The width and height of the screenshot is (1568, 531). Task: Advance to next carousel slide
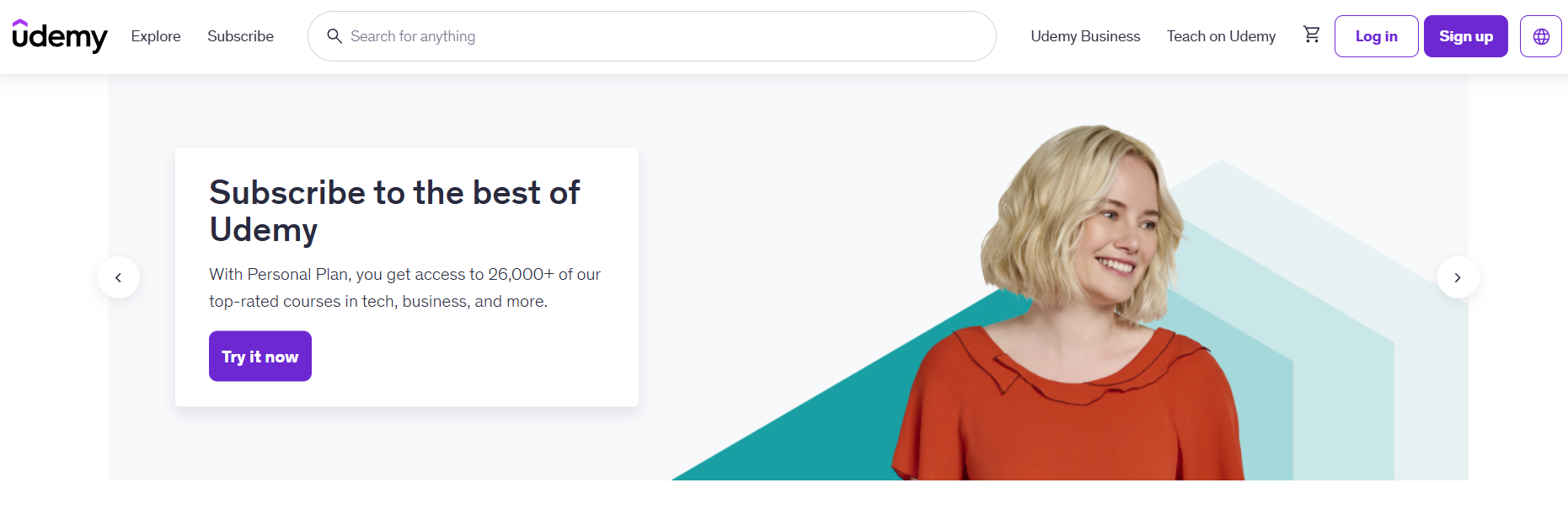[1458, 277]
